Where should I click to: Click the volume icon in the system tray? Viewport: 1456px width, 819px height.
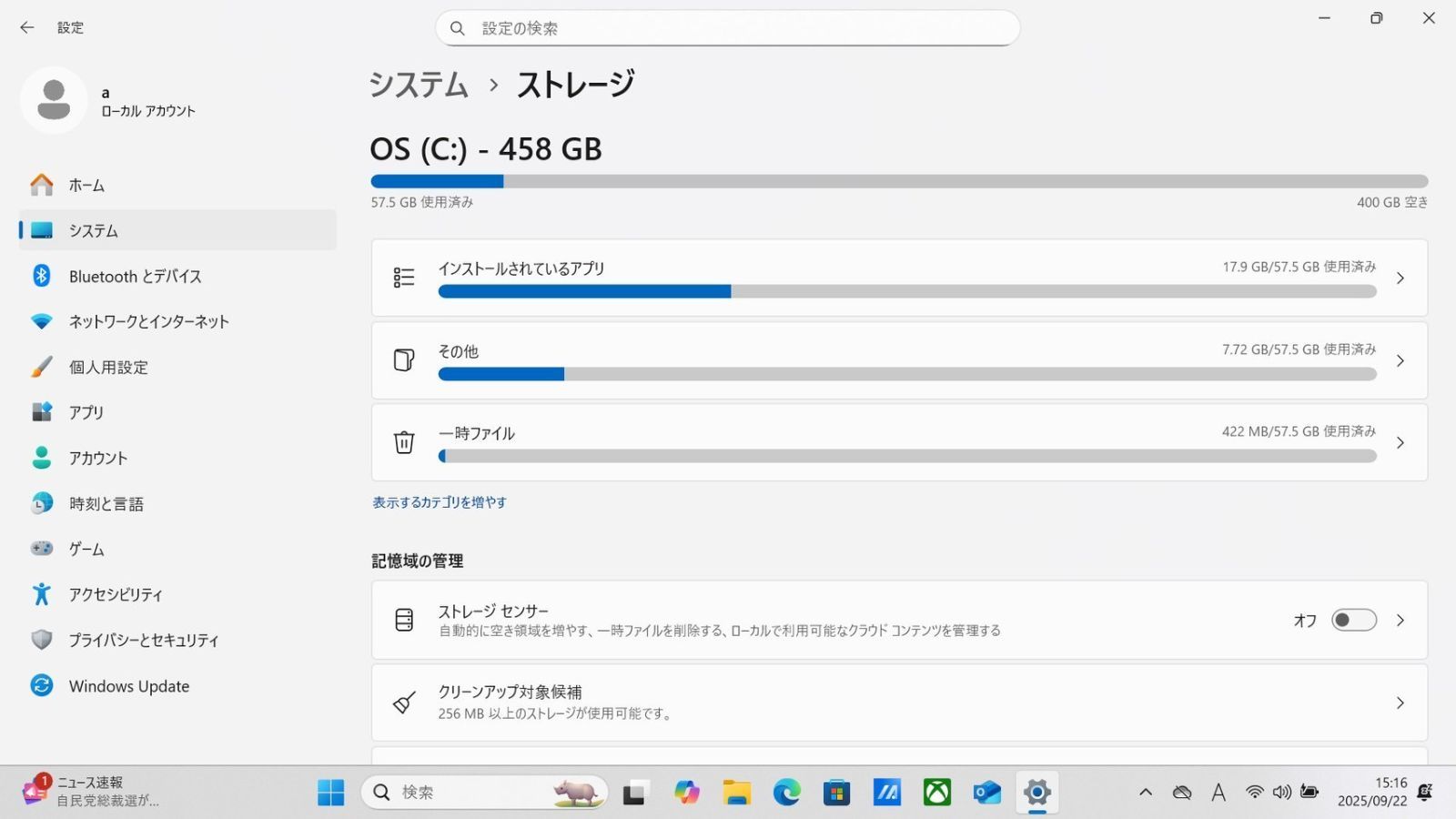point(1283,792)
